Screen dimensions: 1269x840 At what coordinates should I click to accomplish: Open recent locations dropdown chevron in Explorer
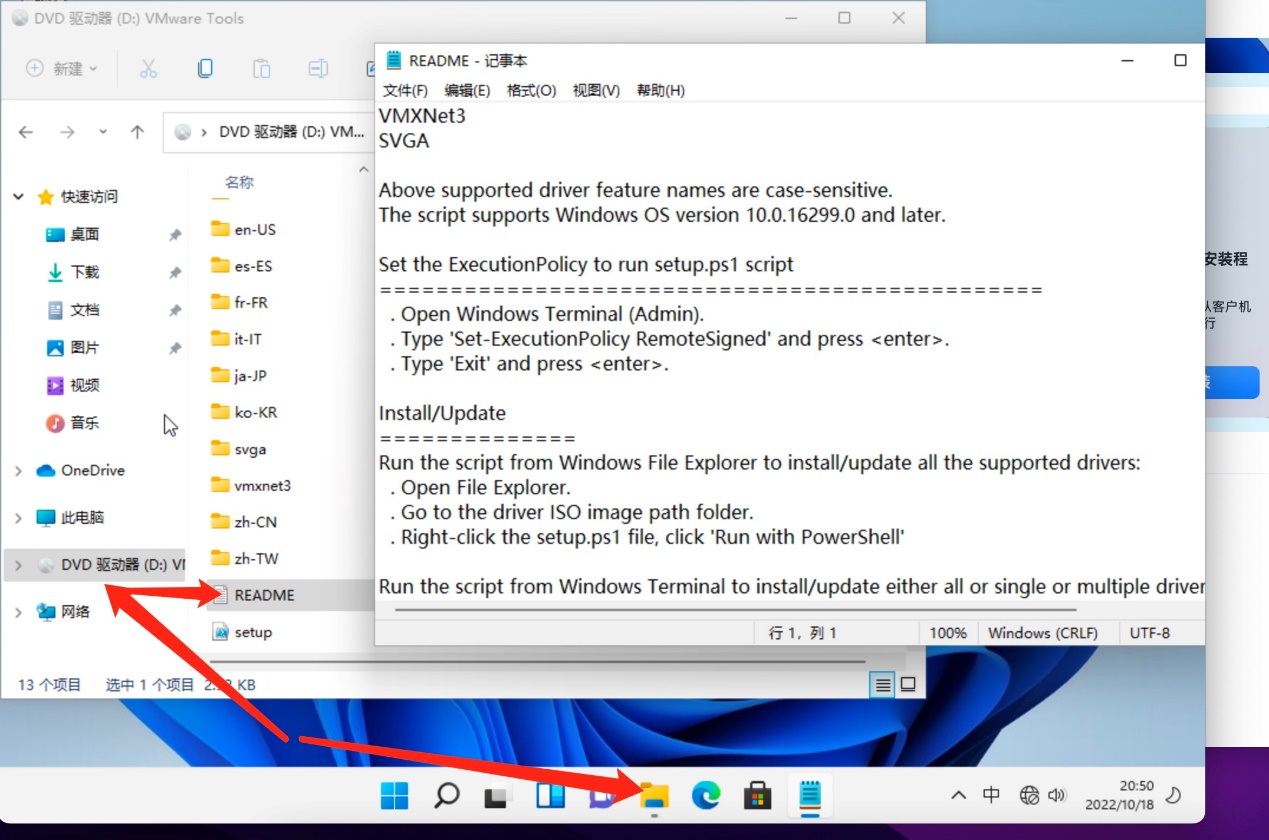pyautogui.click(x=103, y=132)
